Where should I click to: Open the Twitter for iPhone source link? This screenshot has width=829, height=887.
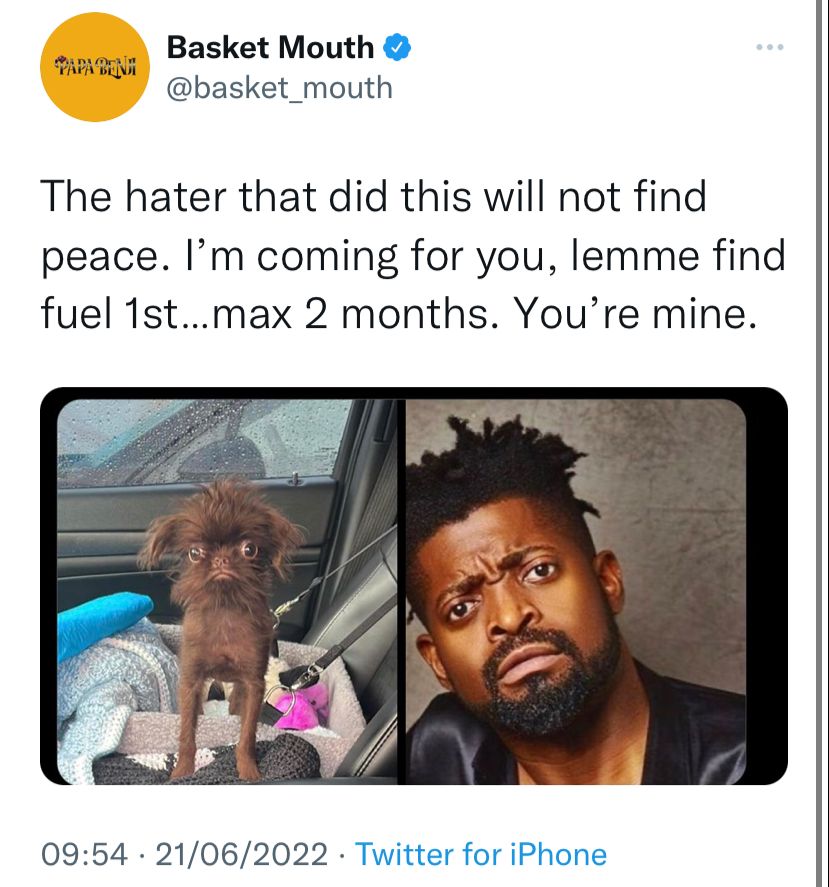pyautogui.click(x=480, y=854)
